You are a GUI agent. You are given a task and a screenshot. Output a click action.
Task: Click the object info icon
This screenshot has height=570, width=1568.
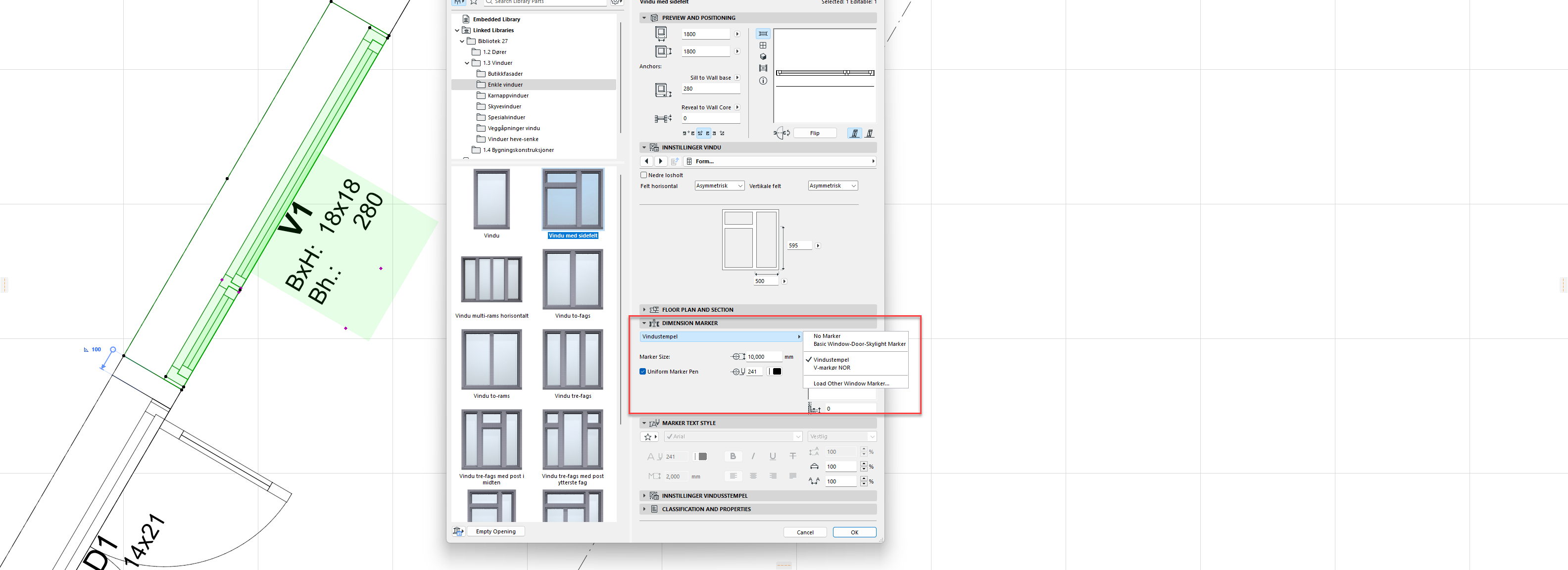coord(763,80)
